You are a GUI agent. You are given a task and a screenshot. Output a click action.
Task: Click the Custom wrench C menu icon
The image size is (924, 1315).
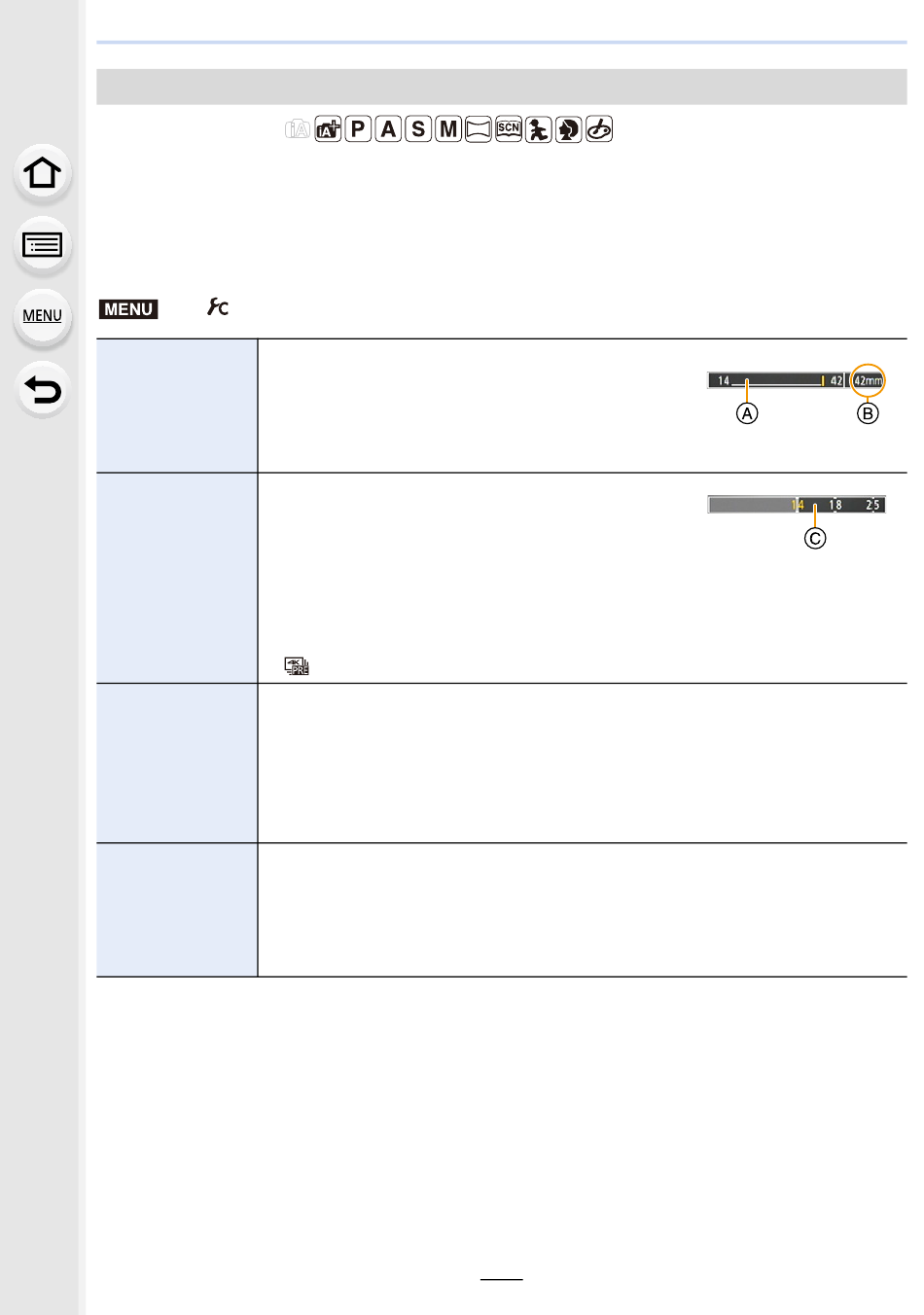pos(218,307)
